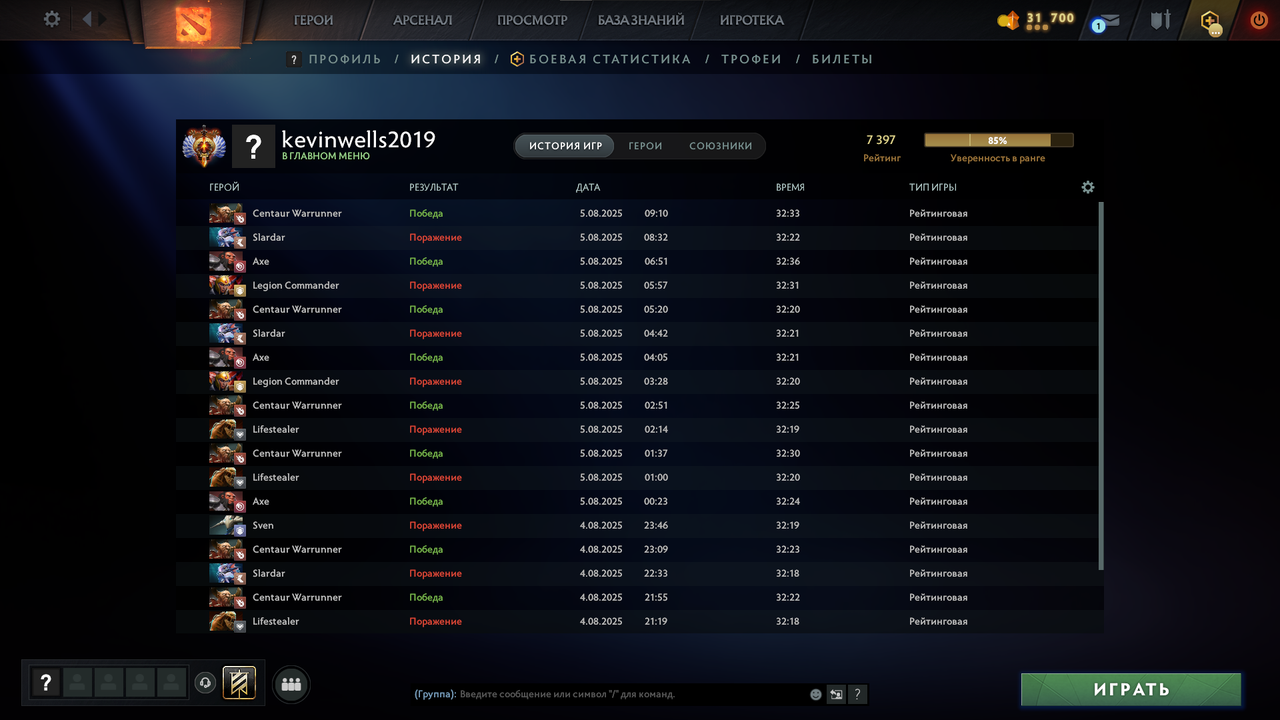Screen dimensions: 1280x720
Task: Sort by the Герой column header
Action: click(x=224, y=187)
